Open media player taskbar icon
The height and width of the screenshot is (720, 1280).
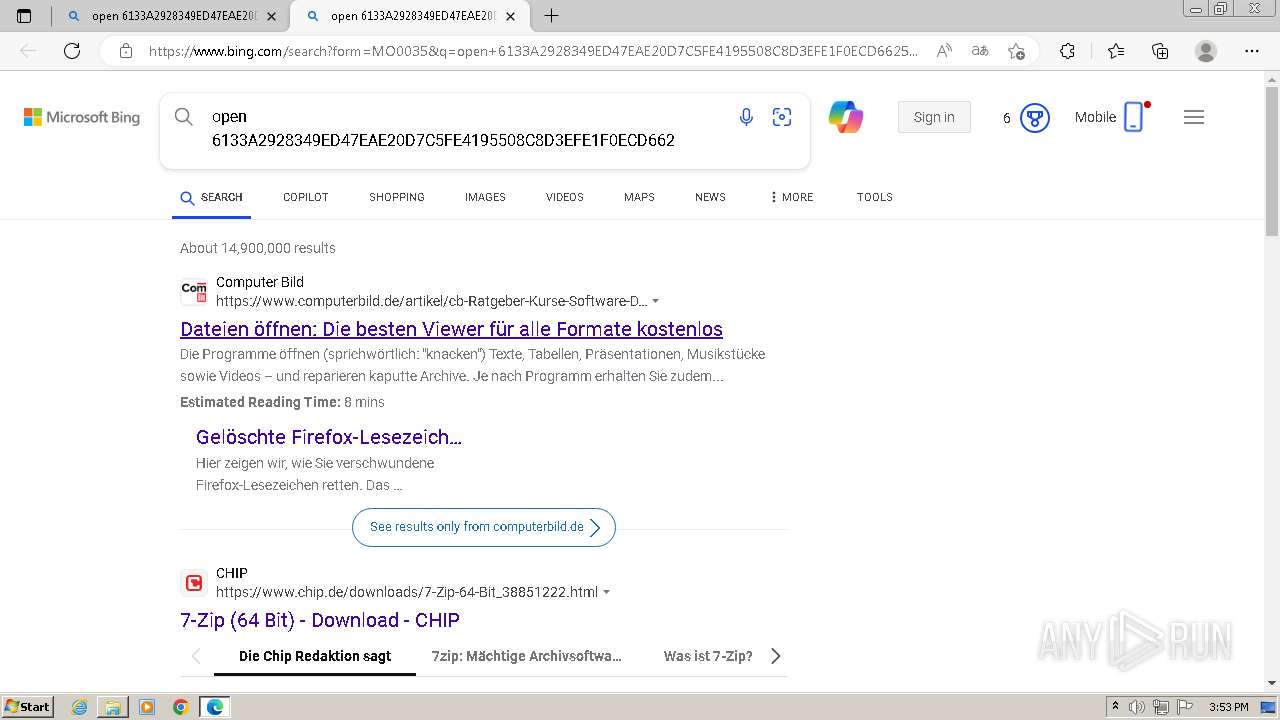(147, 707)
